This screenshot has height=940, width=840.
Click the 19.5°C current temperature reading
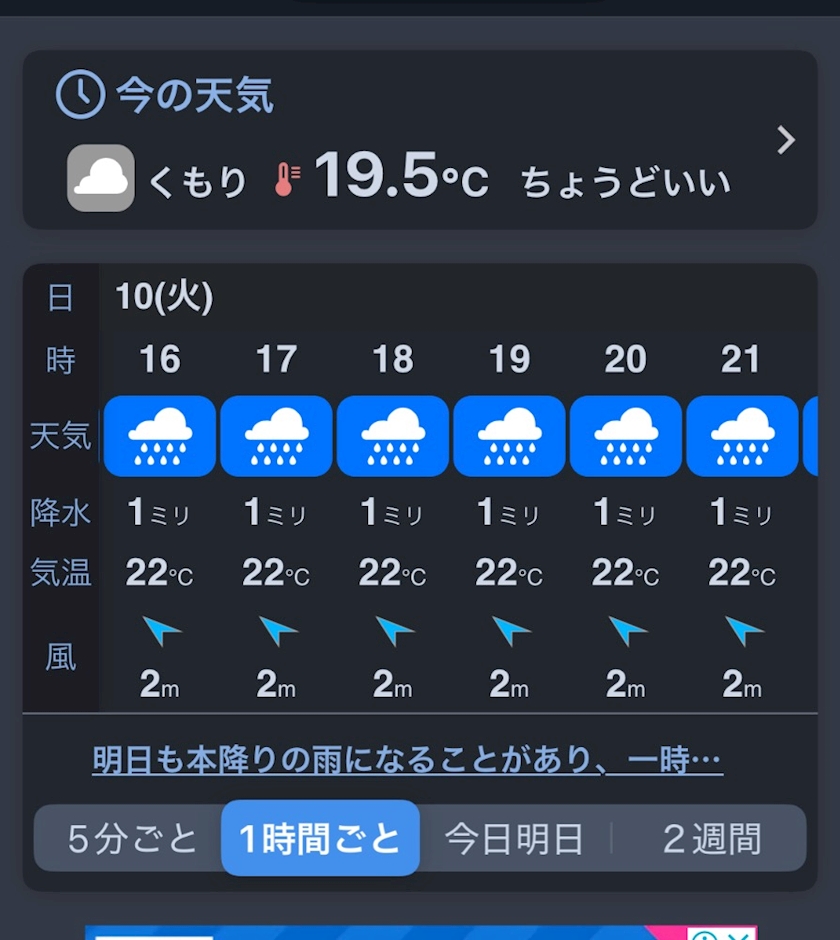(401, 178)
